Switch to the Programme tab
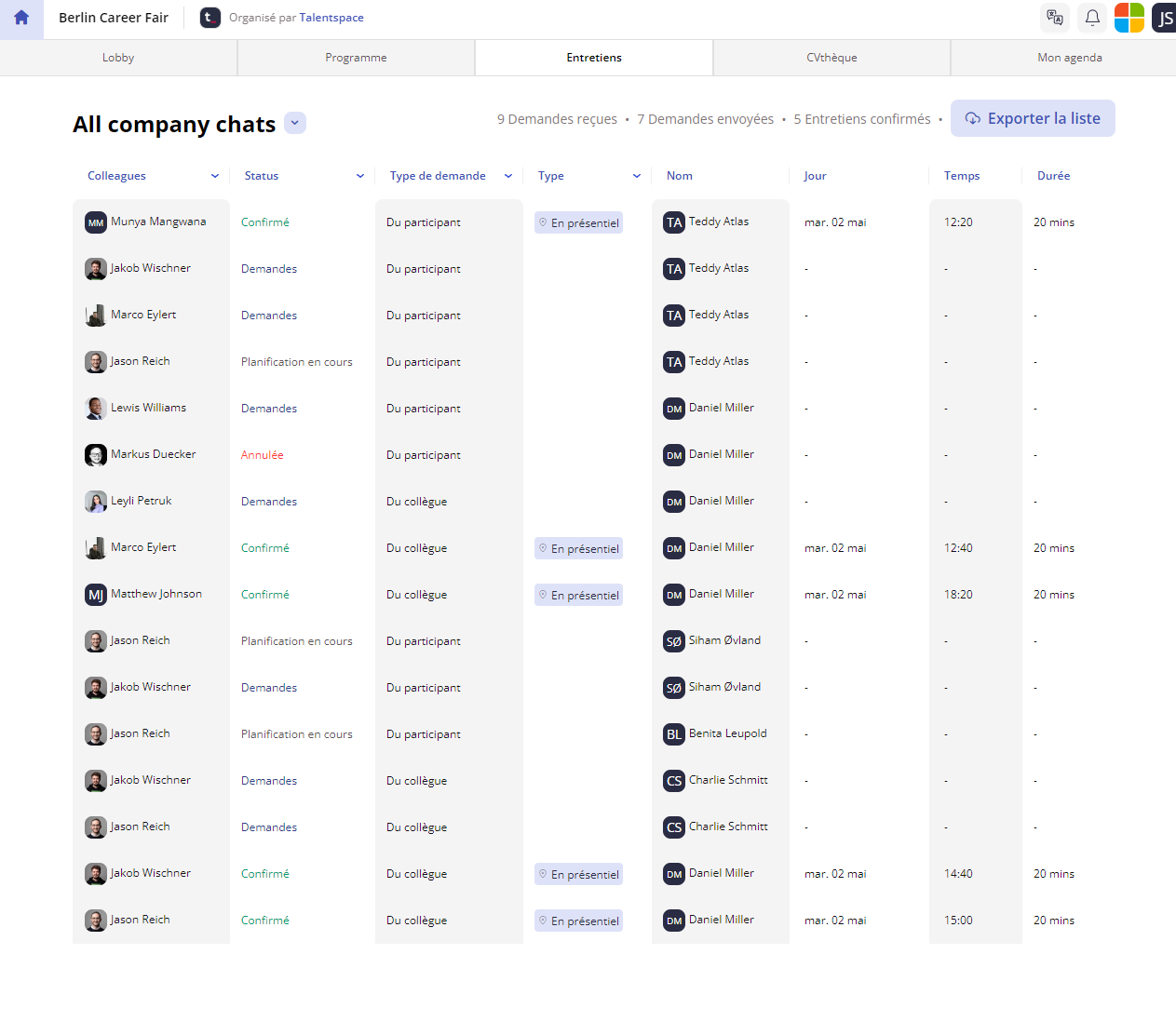This screenshot has height=1035, width=1176. click(356, 58)
